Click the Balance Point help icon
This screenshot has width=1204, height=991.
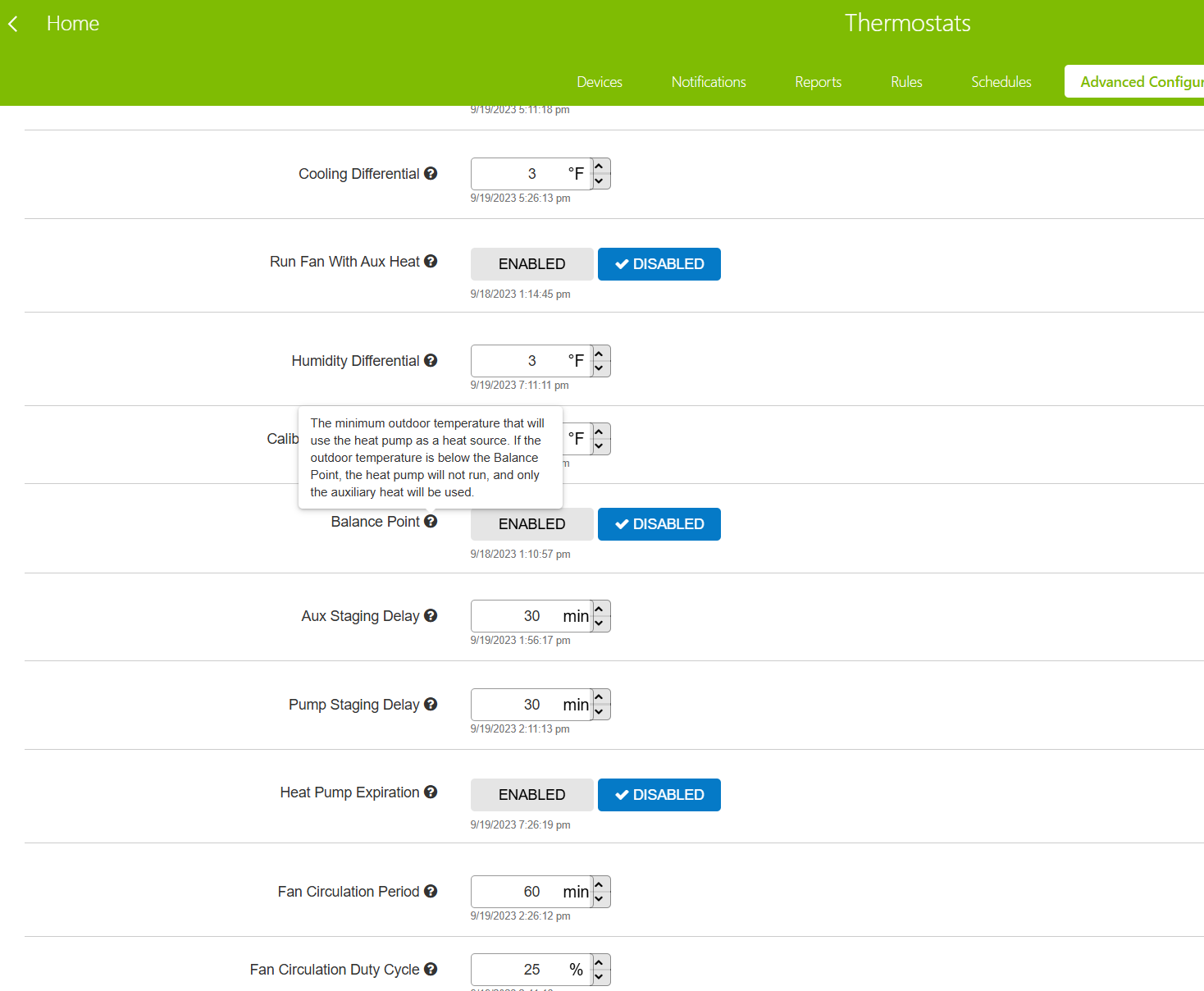click(431, 521)
